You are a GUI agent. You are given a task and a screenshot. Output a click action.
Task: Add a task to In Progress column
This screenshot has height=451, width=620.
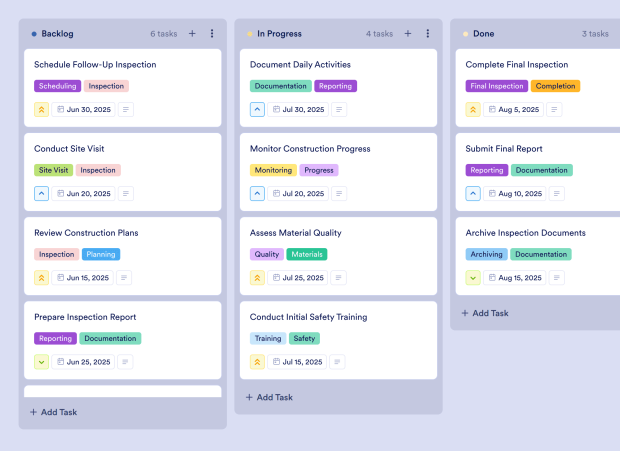(x=270, y=397)
